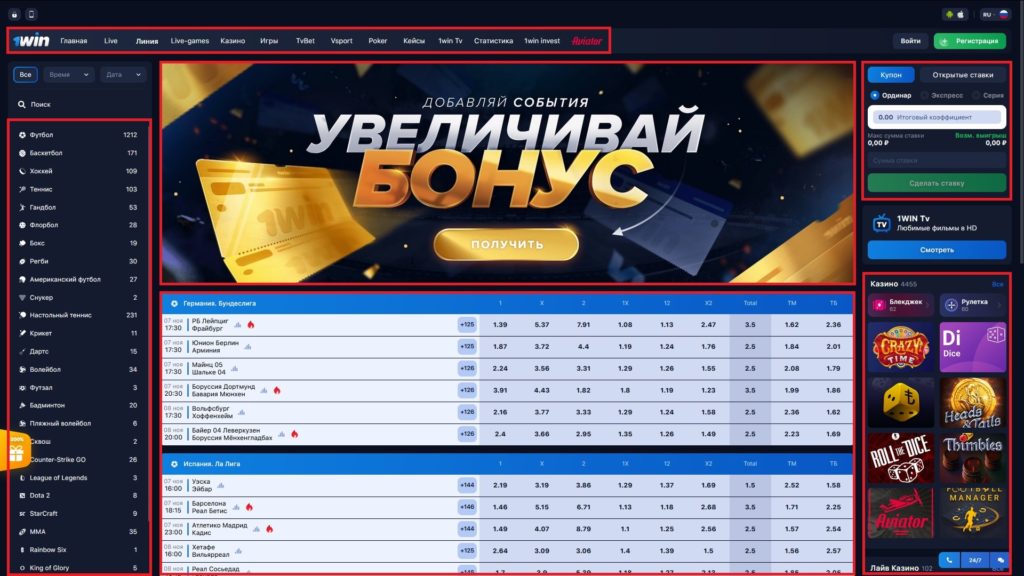Click the Android app download icon

pyautogui.click(x=950, y=14)
